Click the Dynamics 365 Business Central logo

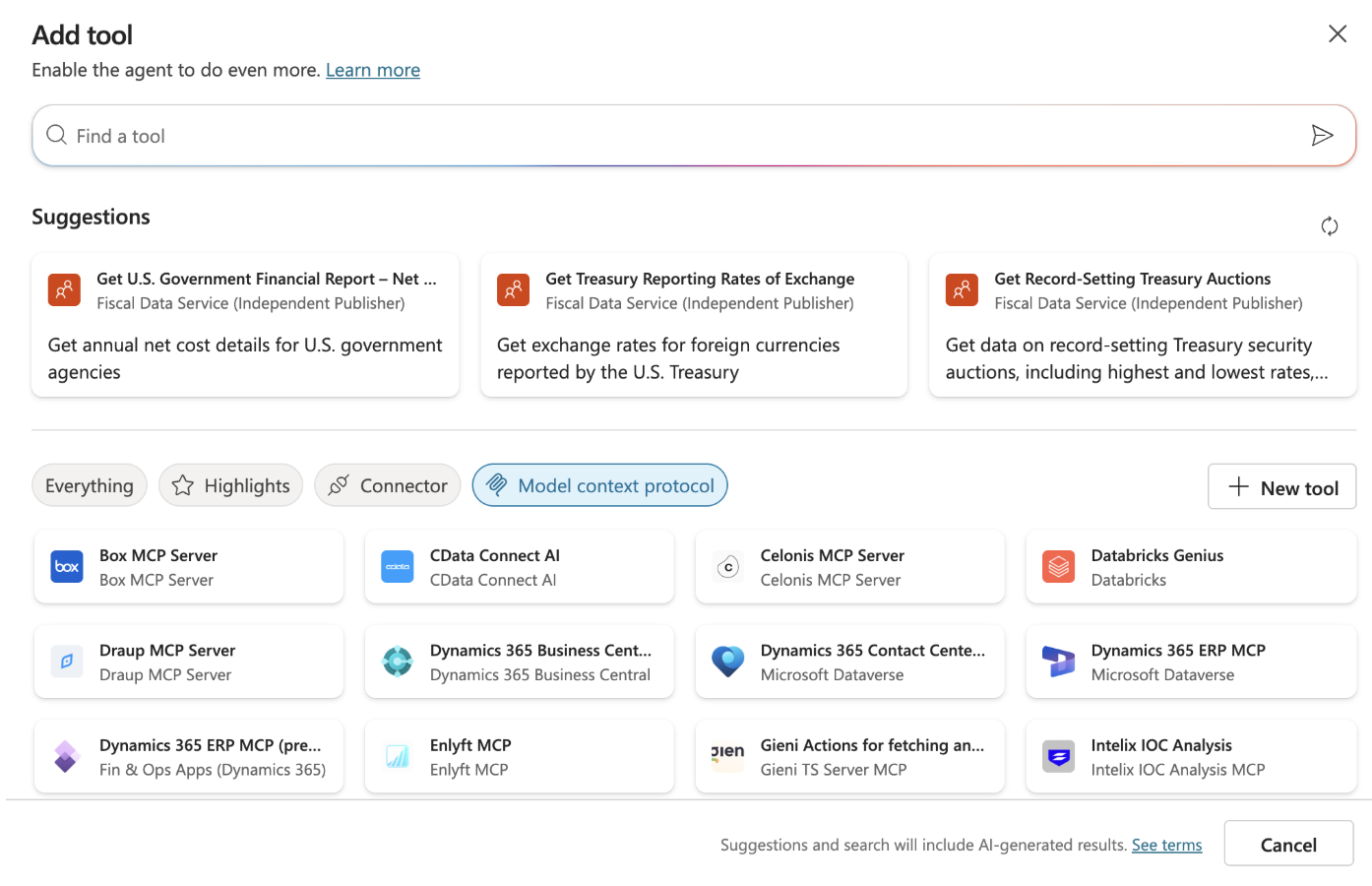point(398,662)
